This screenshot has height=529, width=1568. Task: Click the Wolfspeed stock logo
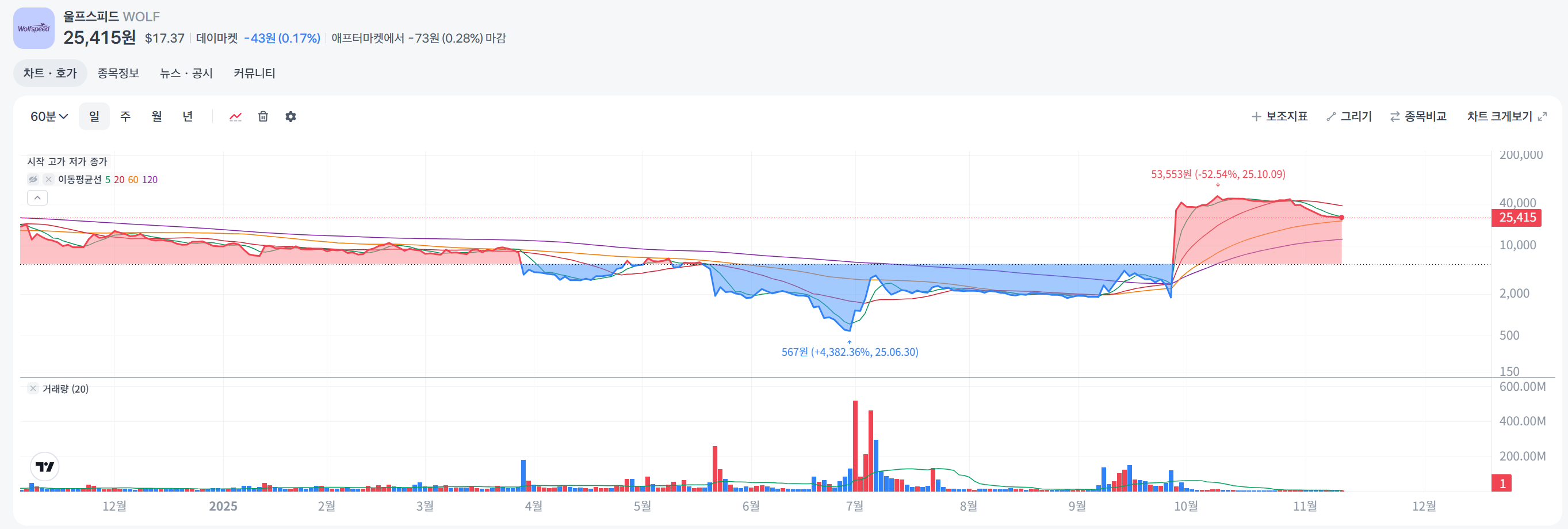click(x=33, y=28)
